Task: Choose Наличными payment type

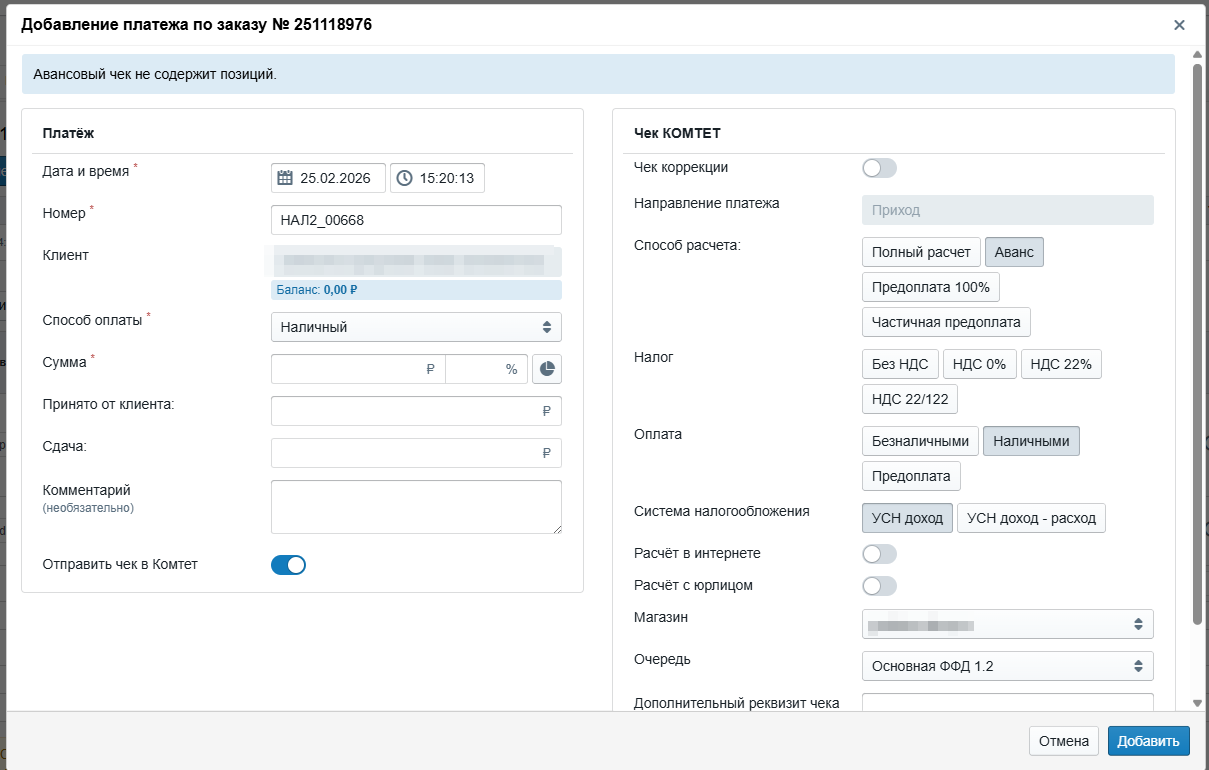Action: pyautogui.click(x=1031, y=441)
